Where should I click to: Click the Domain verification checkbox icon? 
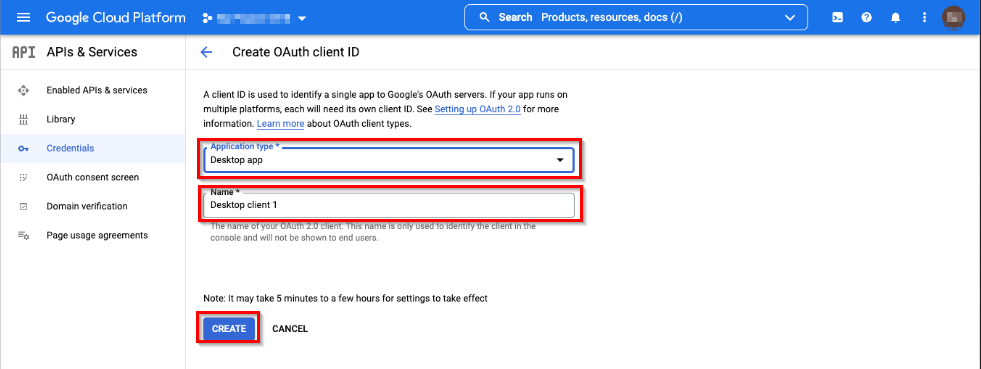pyautogui.click(x=24, y=206)
